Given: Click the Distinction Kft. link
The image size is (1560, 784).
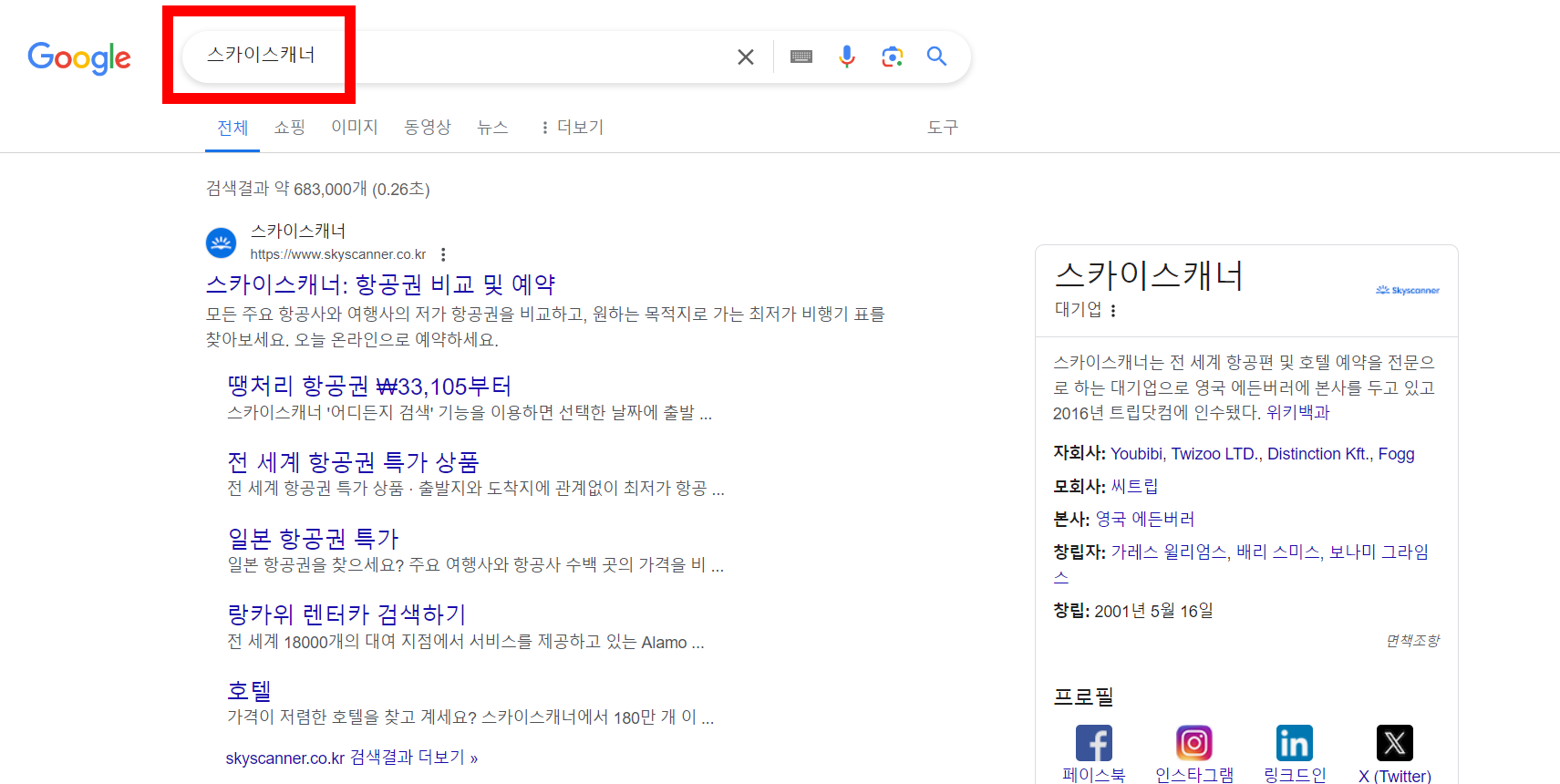Looking at the screenshot, I should (1318, 454).
